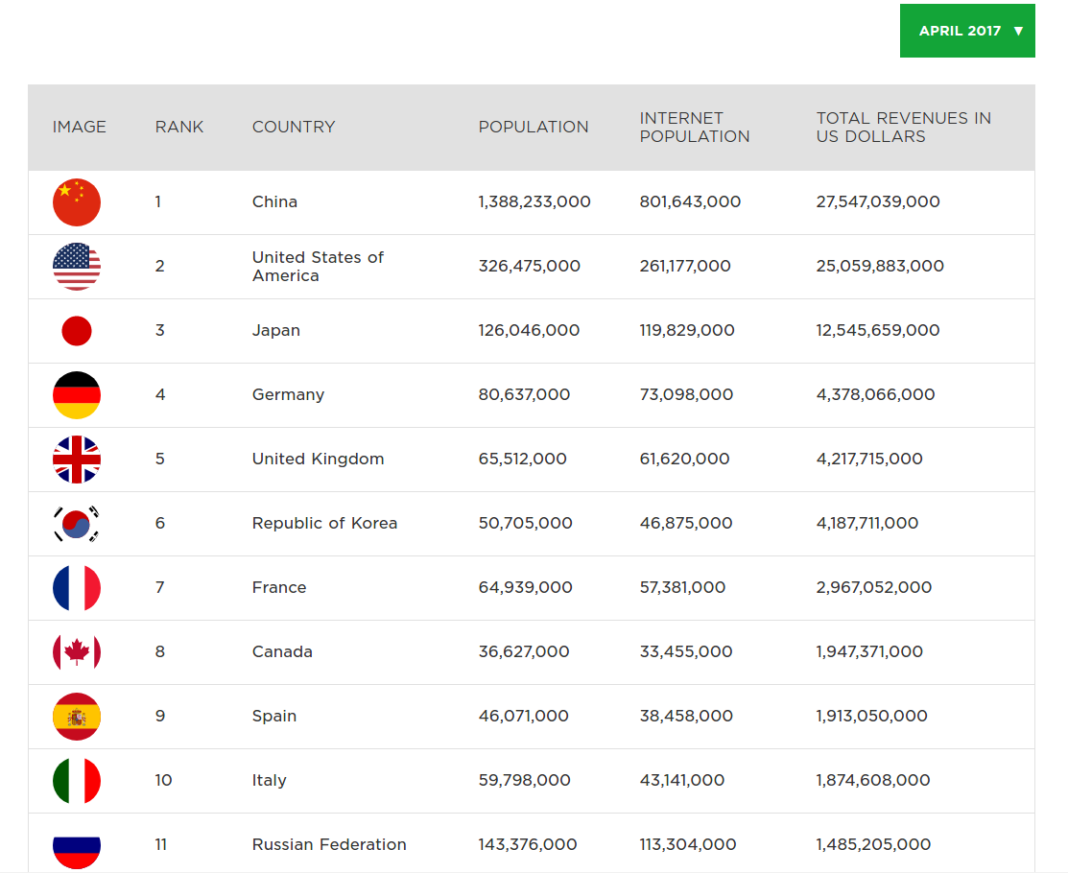Select United States of America text
Viewport: 1068px width, 873px height.
point(317,266)
